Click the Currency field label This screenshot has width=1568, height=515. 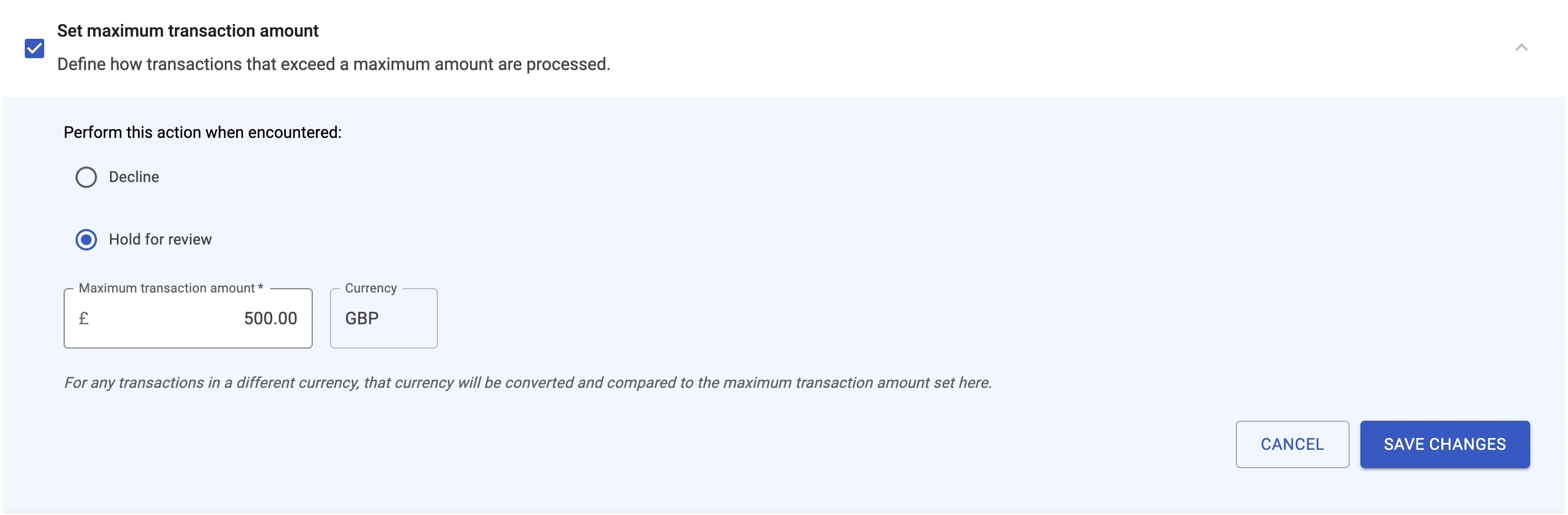pyautogui.click(x=370, y=288)
